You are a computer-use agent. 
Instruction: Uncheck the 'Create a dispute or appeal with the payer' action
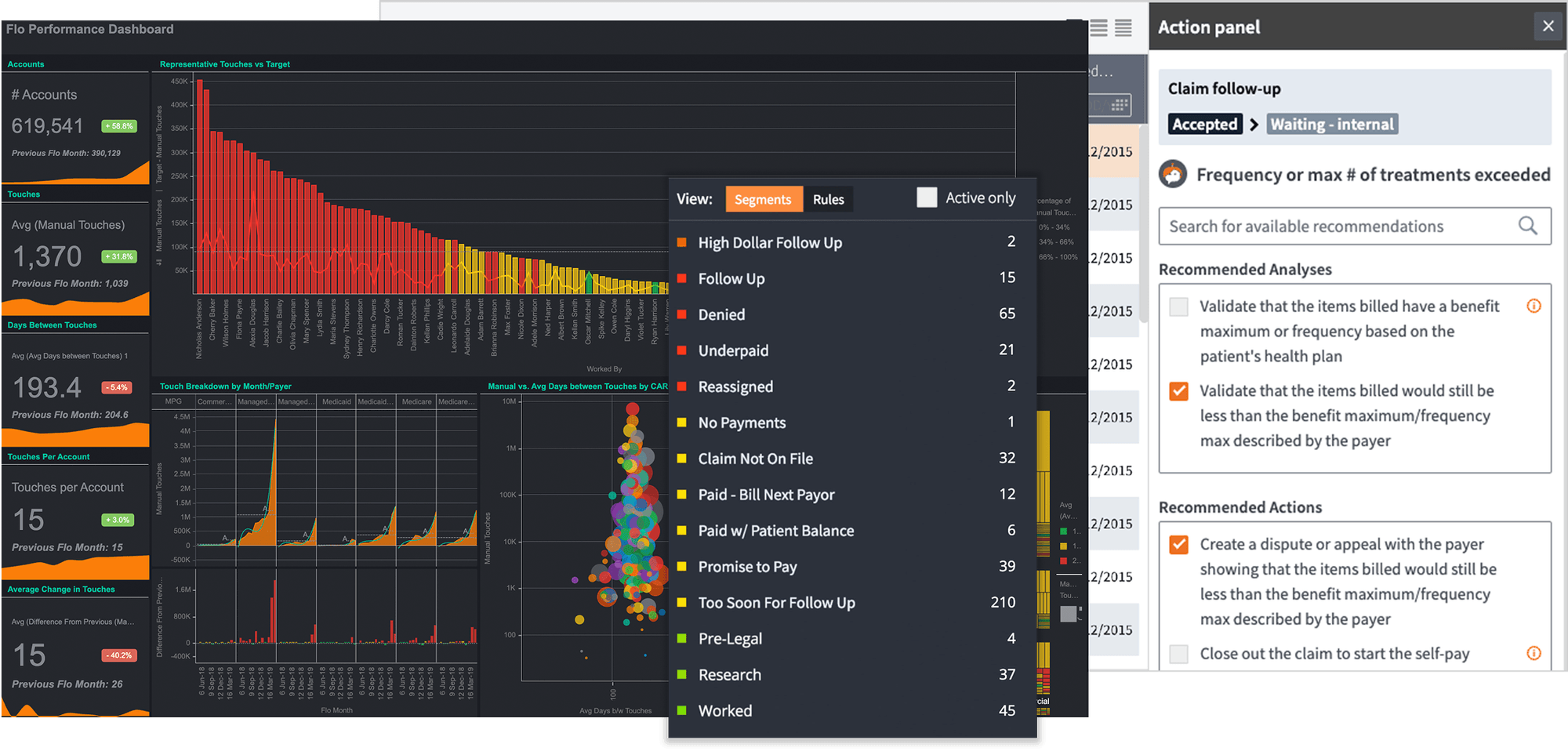click(1178, 544)
